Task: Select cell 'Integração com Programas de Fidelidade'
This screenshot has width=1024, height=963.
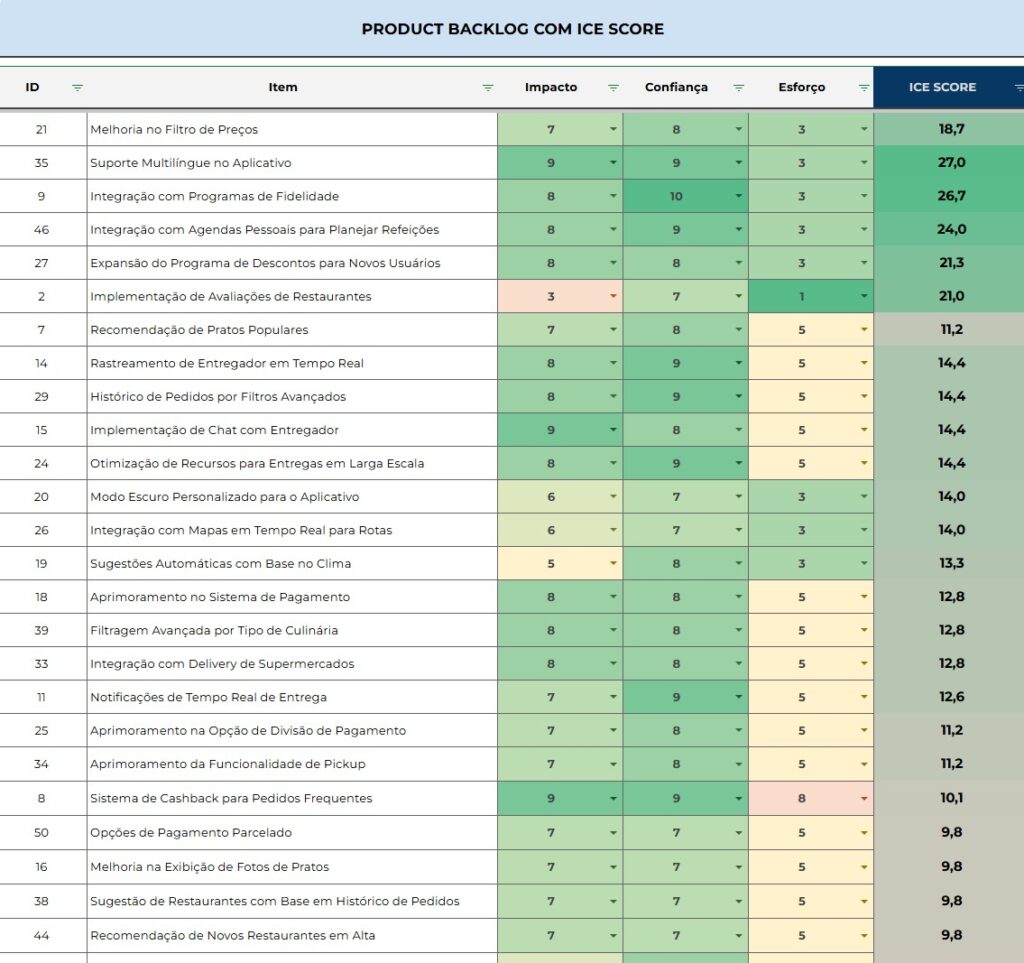Action: pyautogui.click(x=292, y=196)
